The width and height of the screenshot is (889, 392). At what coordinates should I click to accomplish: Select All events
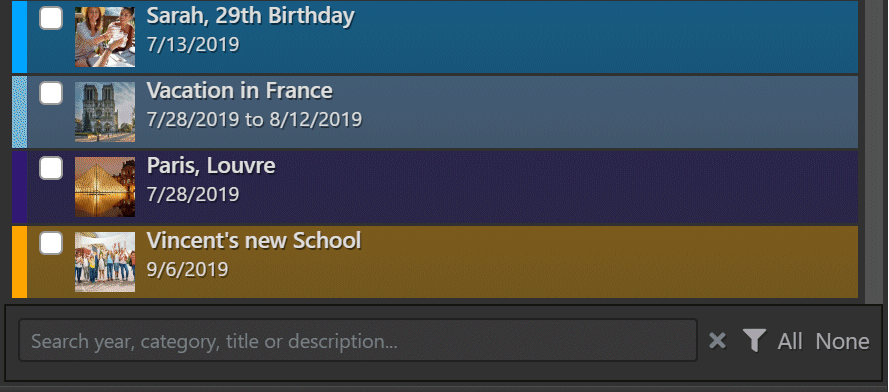tap(790, 342)
